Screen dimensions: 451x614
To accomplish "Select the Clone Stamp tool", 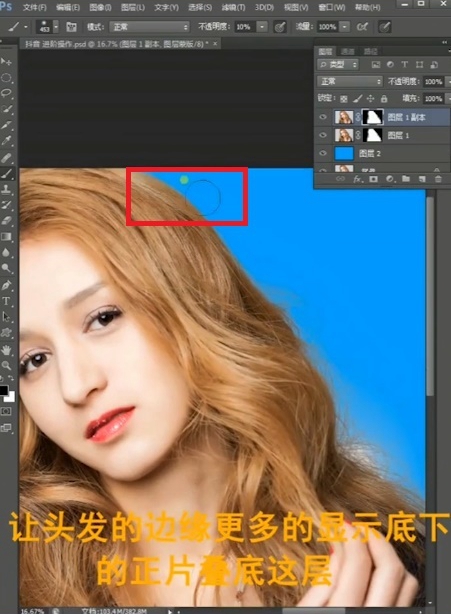I will (x=6, y=189).
